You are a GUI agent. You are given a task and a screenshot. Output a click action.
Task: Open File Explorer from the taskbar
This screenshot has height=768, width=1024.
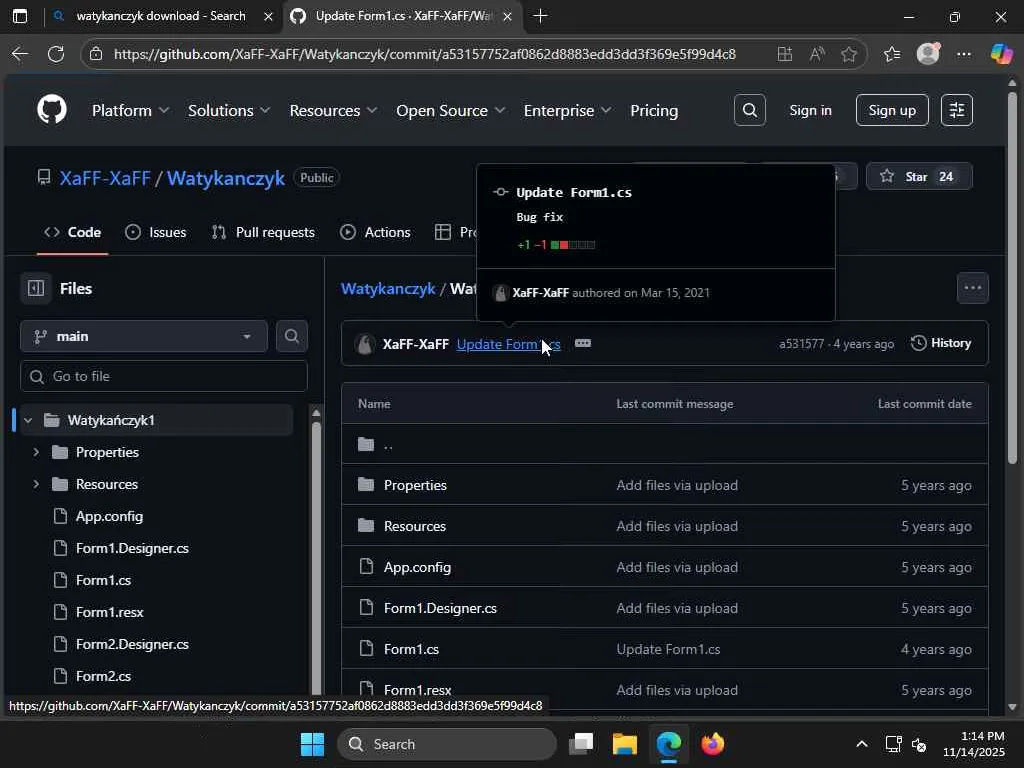point(625,744)
